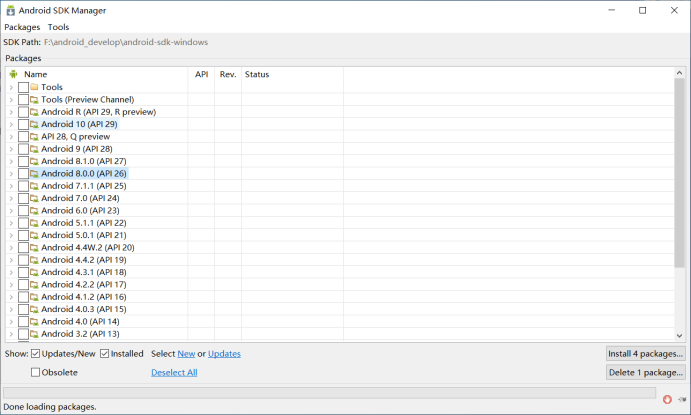Click the Android 4.0.3 (API 15) folder icon
Image resolution: width=691 pixels, height=415 pixels.
point(34,309)
